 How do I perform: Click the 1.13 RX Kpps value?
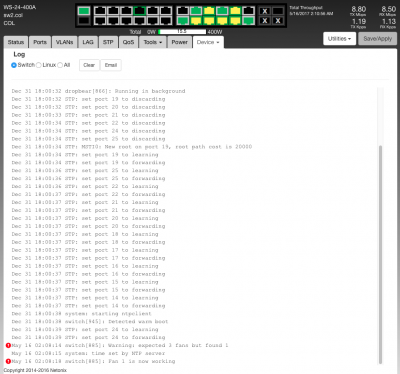[x=389, y=21]
